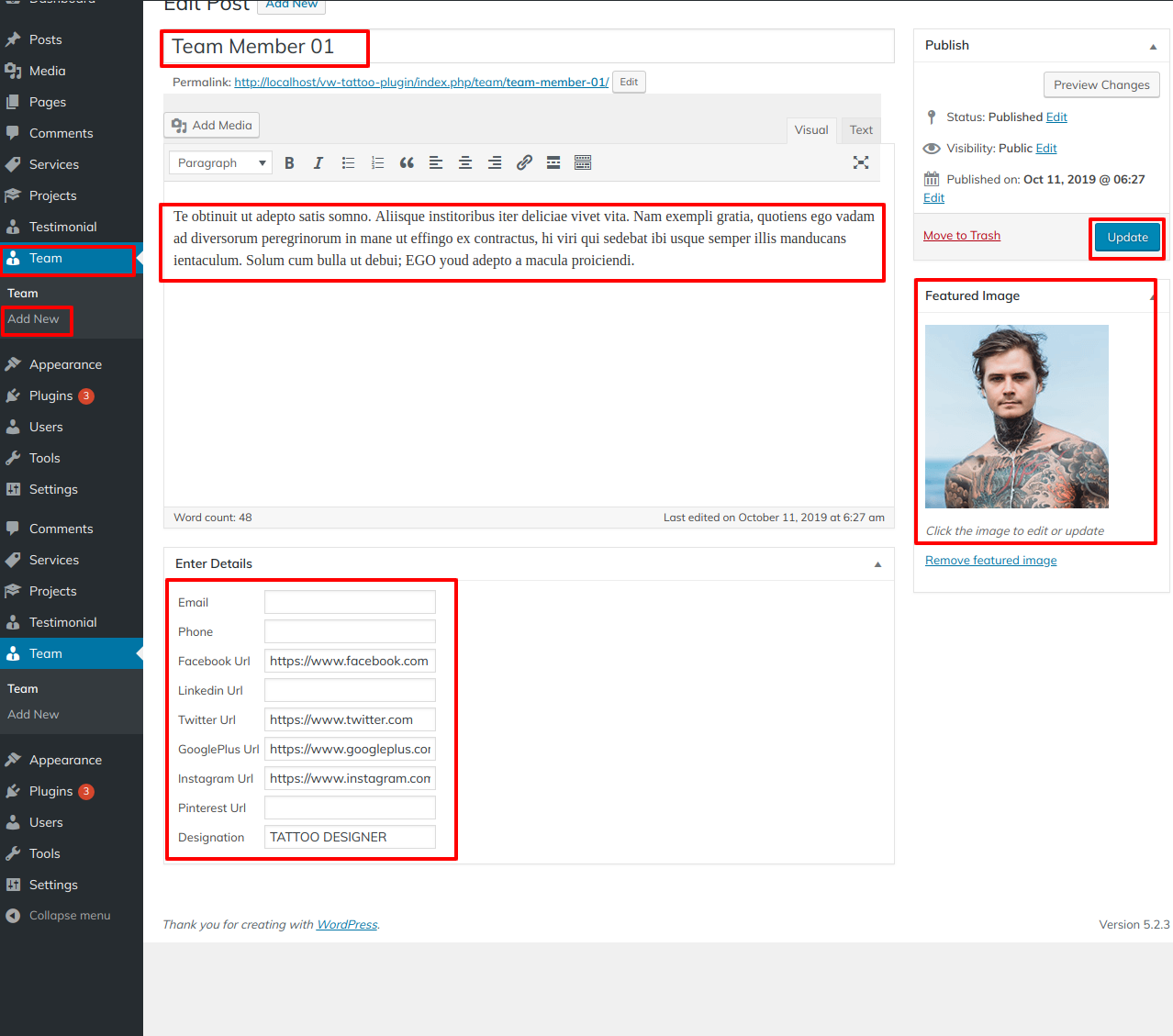
Task: Collapse the Enter Details panel
Action: [x=877, y=564]
